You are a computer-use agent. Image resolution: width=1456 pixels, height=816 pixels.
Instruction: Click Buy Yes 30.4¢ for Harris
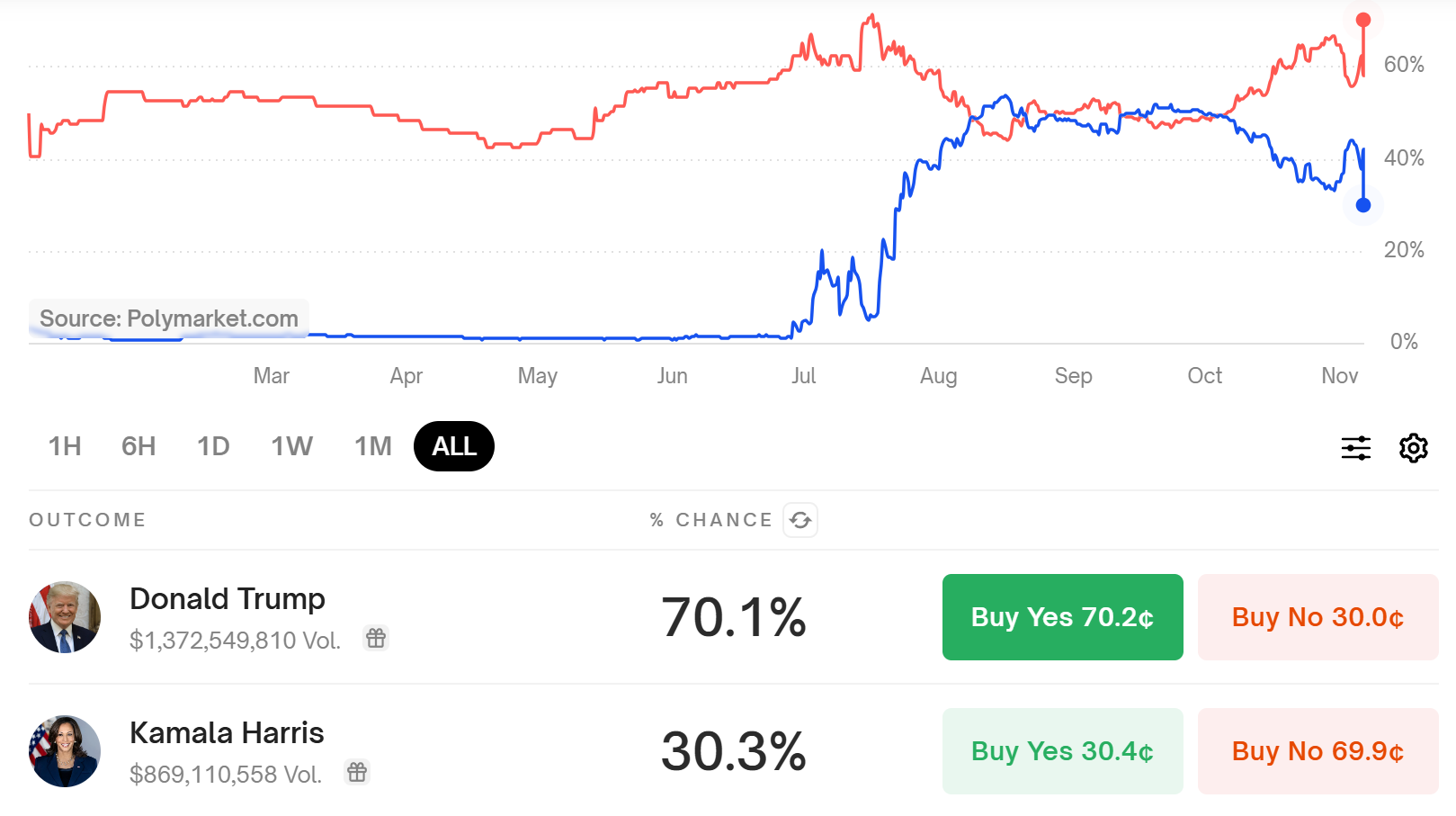coord(1062,750)
